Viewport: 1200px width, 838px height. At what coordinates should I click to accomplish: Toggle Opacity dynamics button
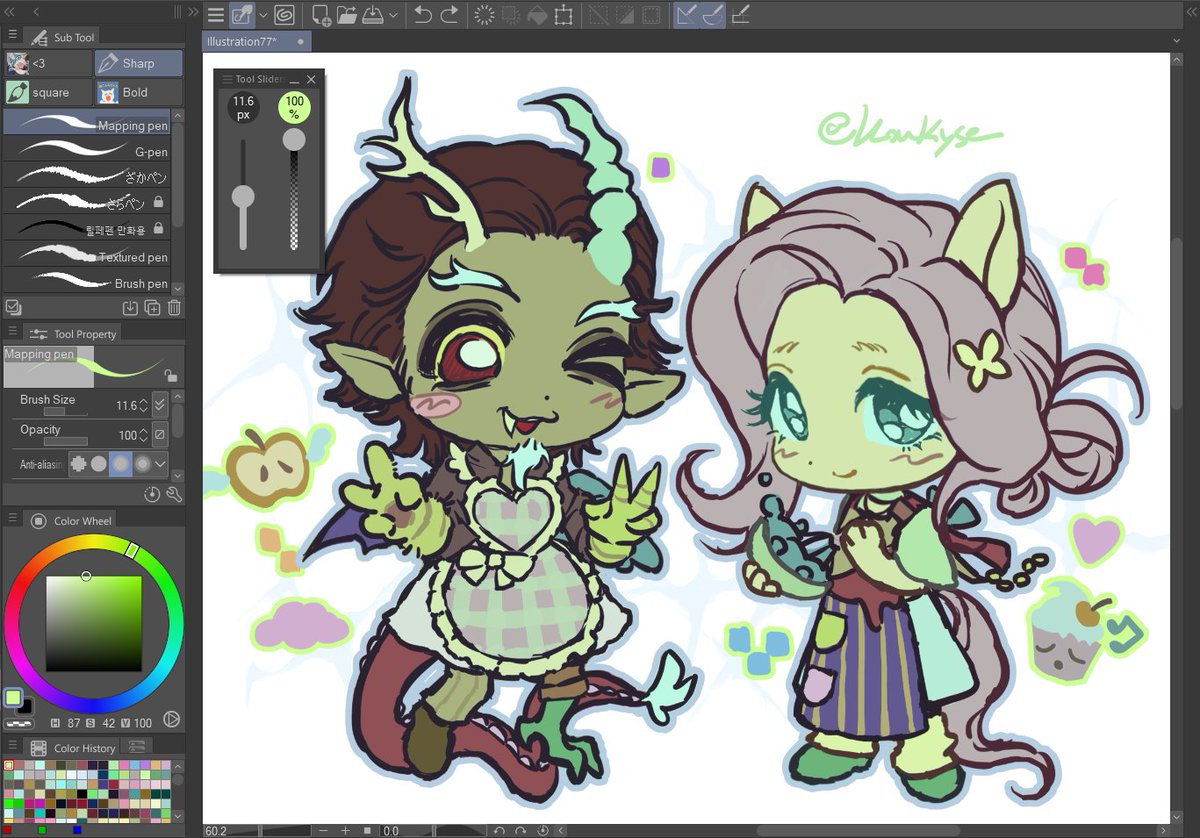pos(159,435)
